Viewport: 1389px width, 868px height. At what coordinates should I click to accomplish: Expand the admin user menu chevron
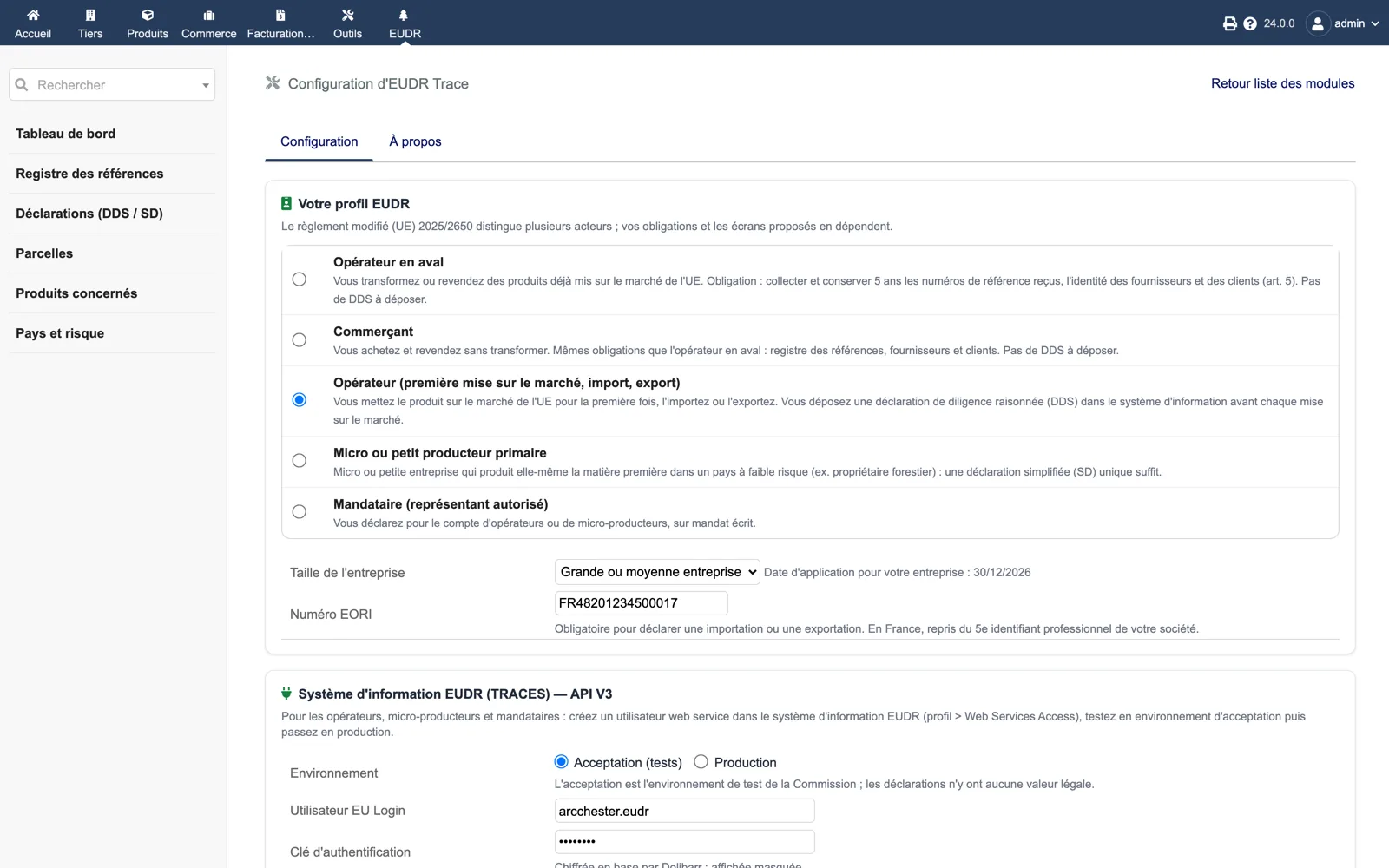click(1375, 23)
